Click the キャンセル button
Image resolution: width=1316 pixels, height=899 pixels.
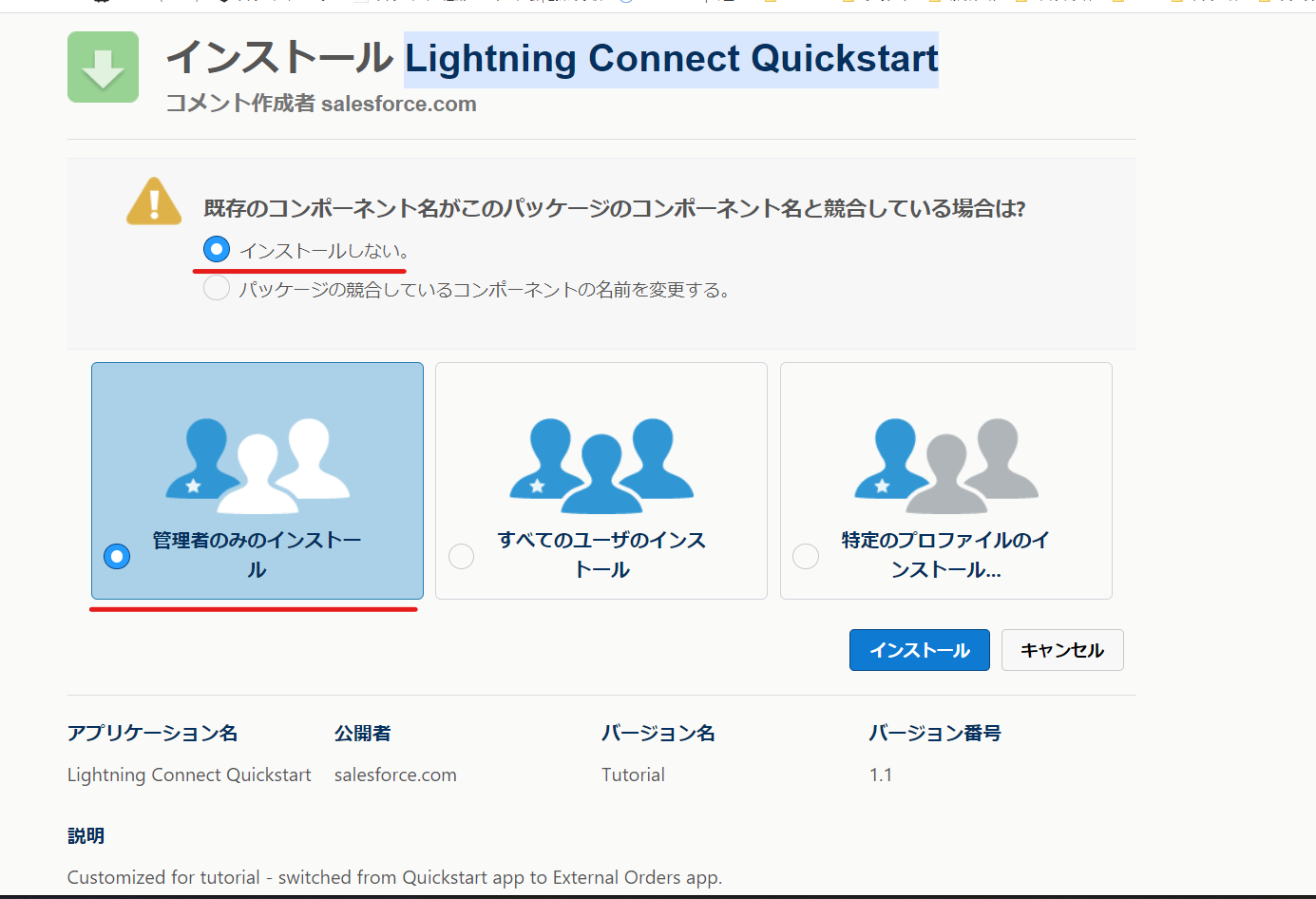click(1062, 650)
